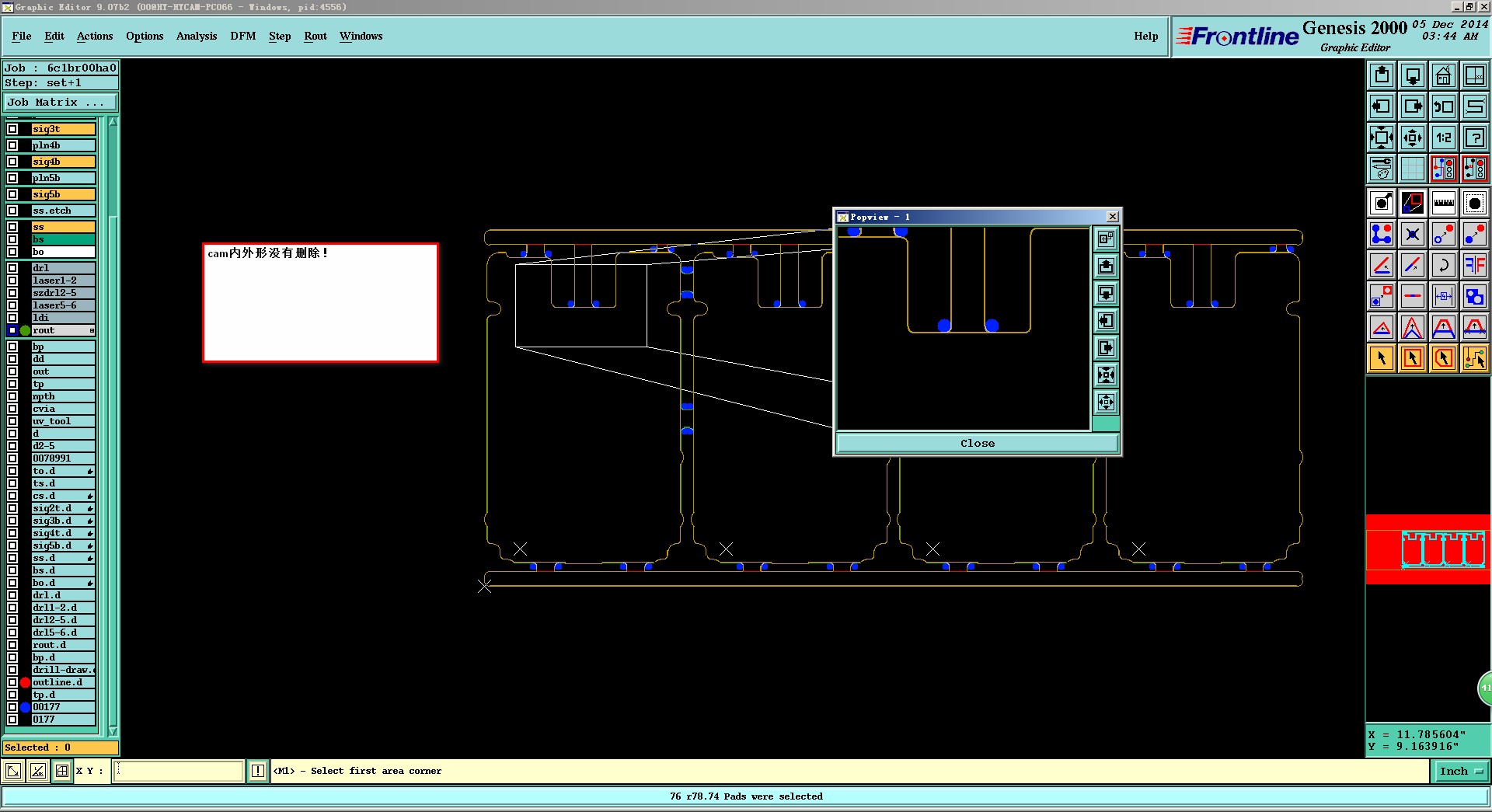
Task: Click Close button in Popview window
Action: [978, 443]
